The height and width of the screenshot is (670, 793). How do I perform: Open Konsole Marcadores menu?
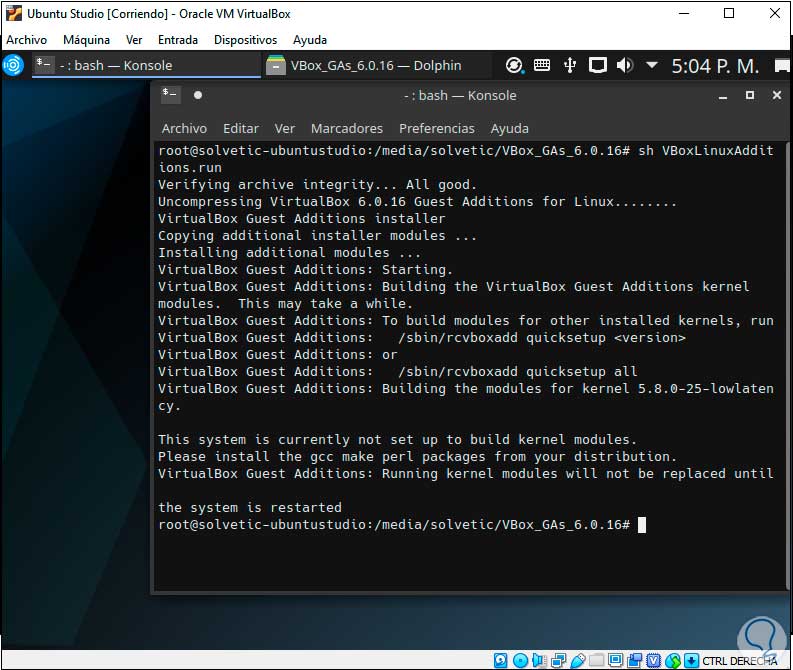(x=346, y=128)
